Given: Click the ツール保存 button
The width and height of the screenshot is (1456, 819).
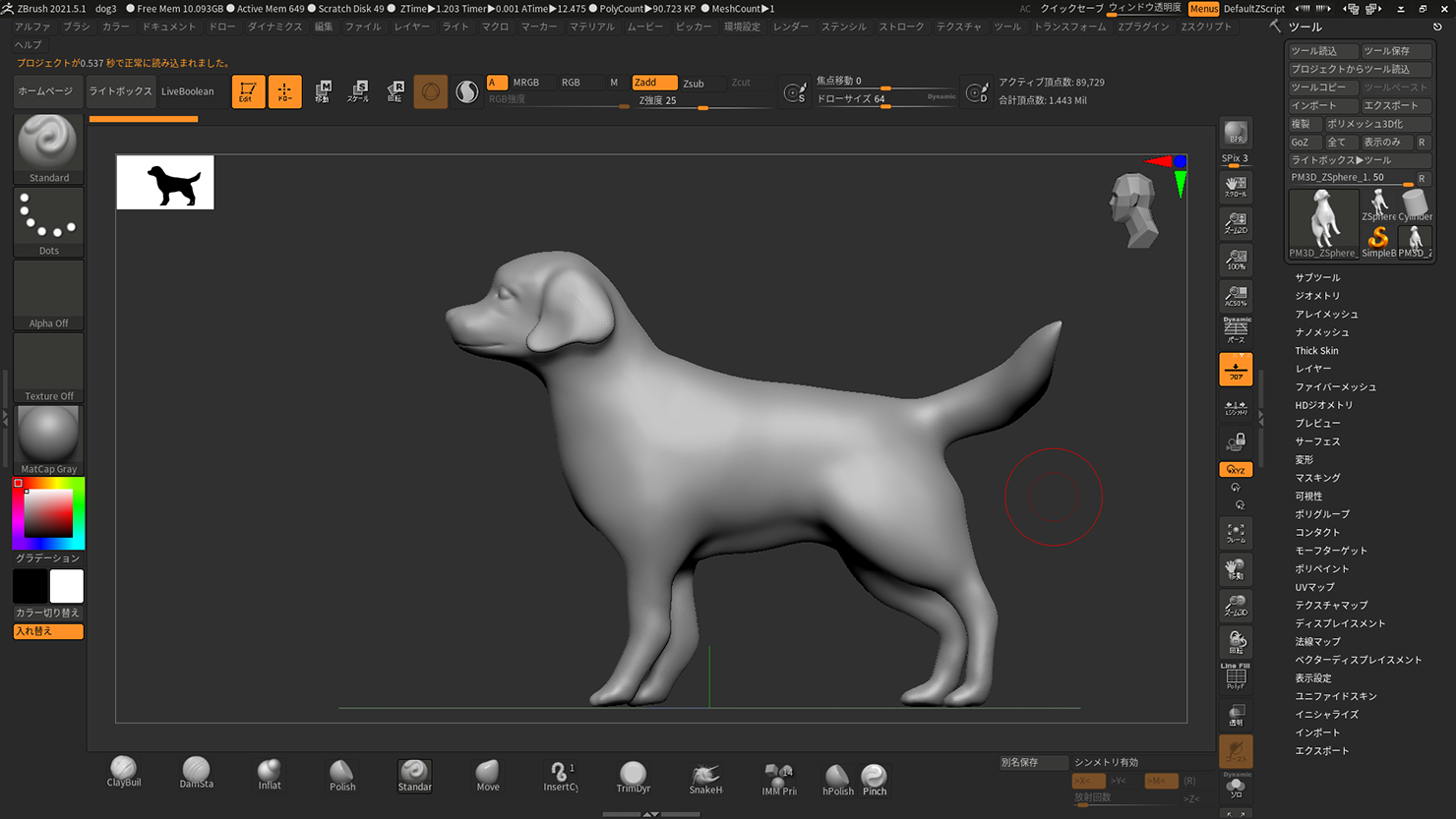Looking at the screenshot, I should pos(1395,51).
